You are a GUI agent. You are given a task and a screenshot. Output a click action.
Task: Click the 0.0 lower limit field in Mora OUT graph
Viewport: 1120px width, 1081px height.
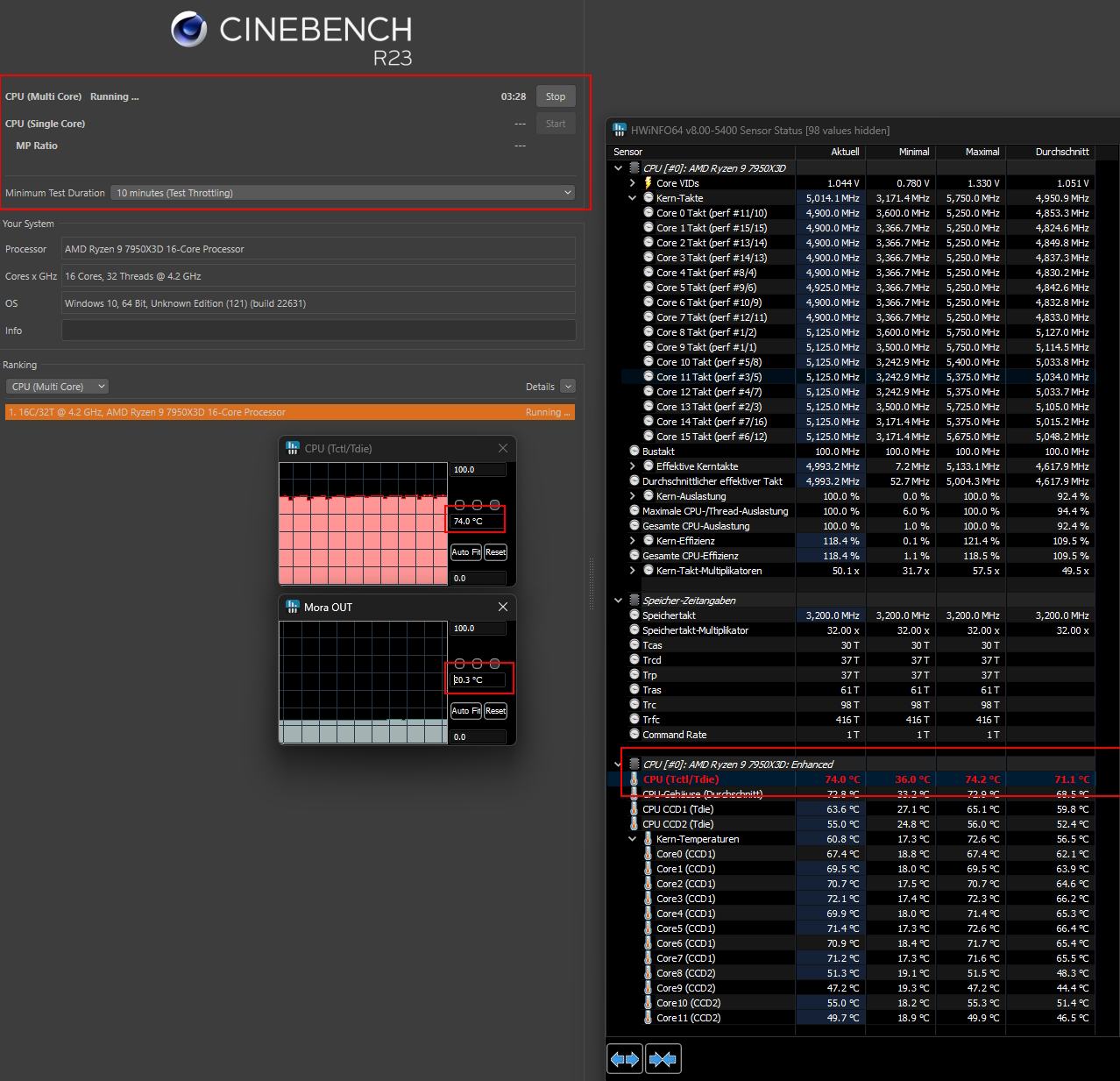[x=478, y=737]
